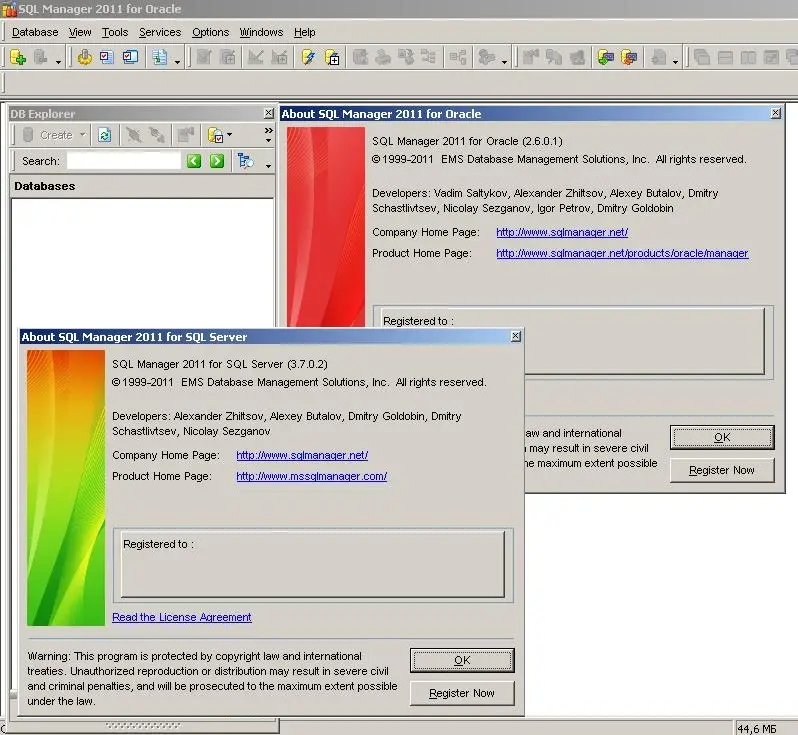Viewport: 798px width, 735px height.
Task: Click the document with green grid toolbar icon
Action: pyautogui.click(x=160, y=57)
